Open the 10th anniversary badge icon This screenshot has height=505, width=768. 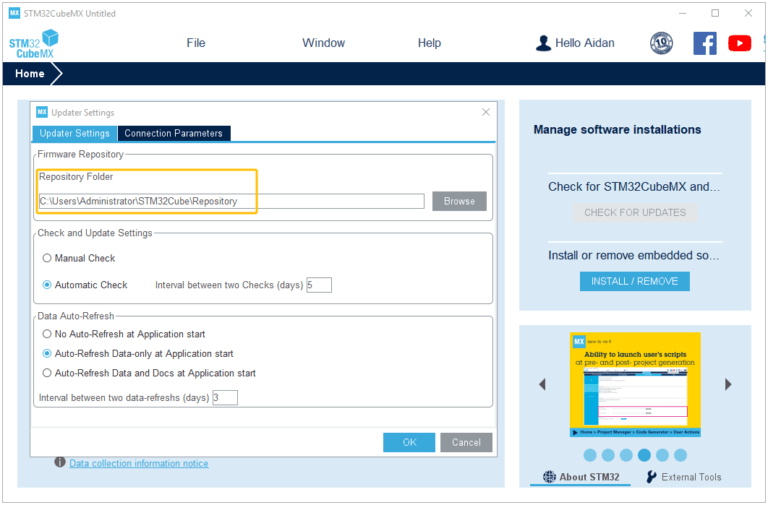(661, 43)
